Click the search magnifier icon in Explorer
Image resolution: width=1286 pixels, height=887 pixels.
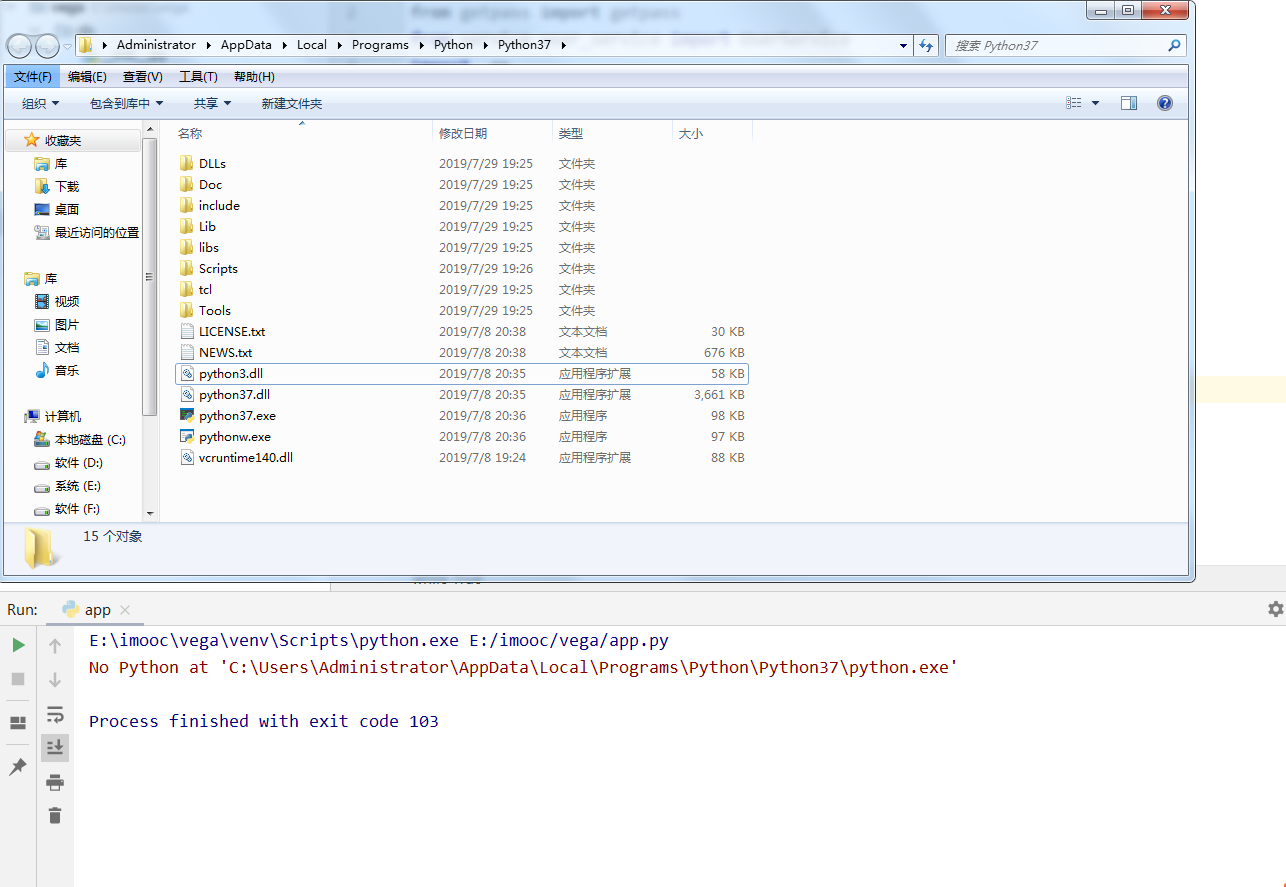1174,46
